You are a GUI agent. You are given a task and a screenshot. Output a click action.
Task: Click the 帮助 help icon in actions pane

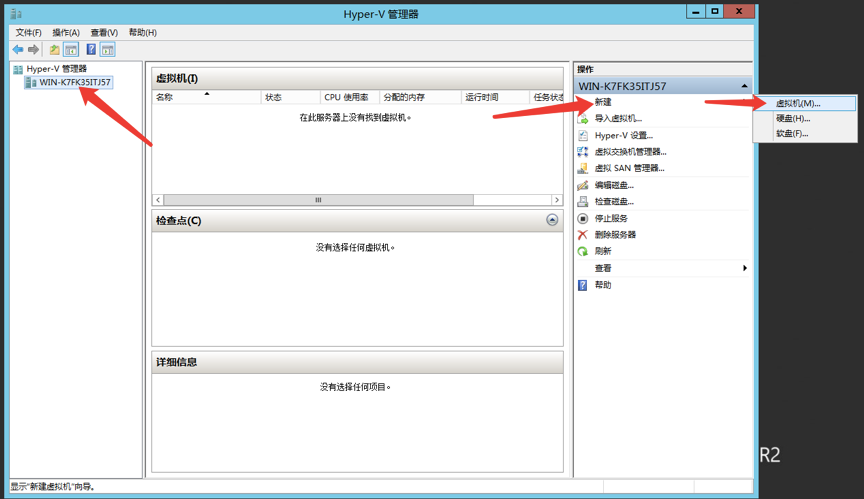coord(582,285)
